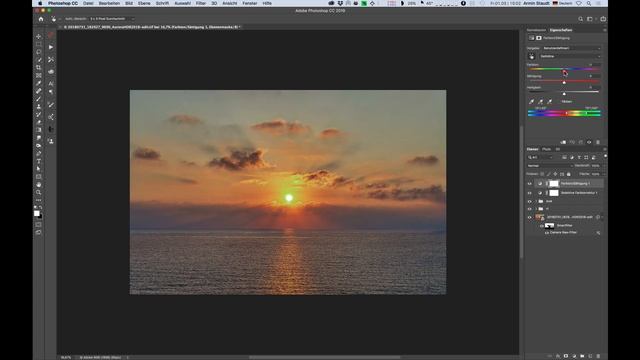Viewport: 640px width, 360px height.
Task: Open the Bearbeiten menu
Action: point(109,3)
